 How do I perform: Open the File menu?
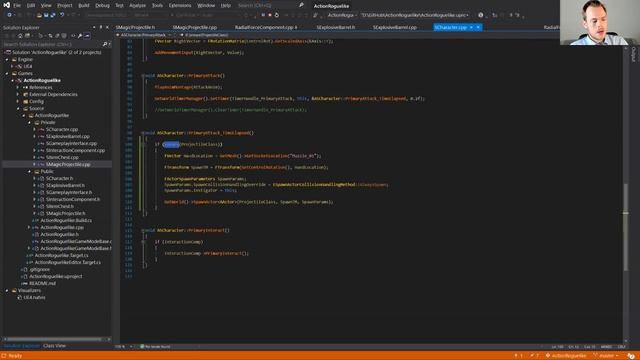[17, 6]
